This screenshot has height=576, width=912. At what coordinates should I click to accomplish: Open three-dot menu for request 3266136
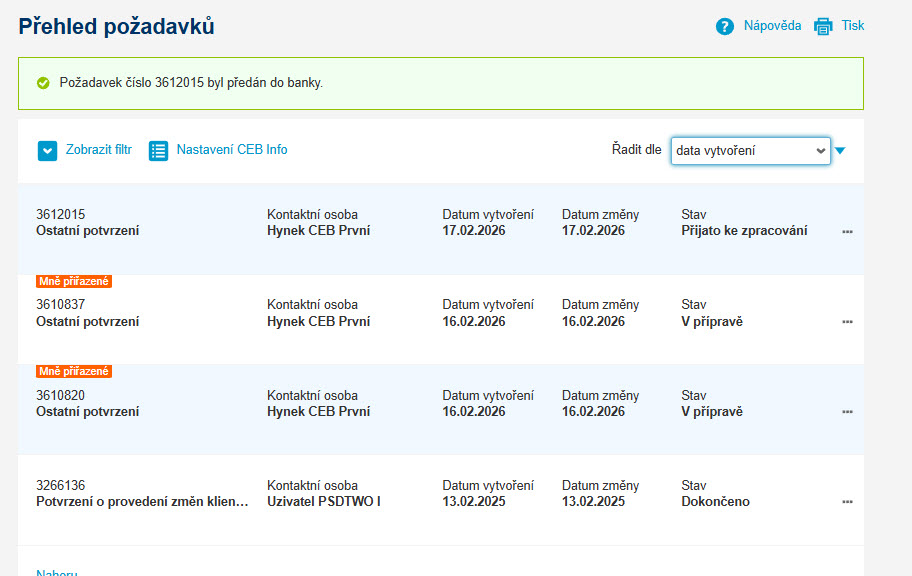847,502
